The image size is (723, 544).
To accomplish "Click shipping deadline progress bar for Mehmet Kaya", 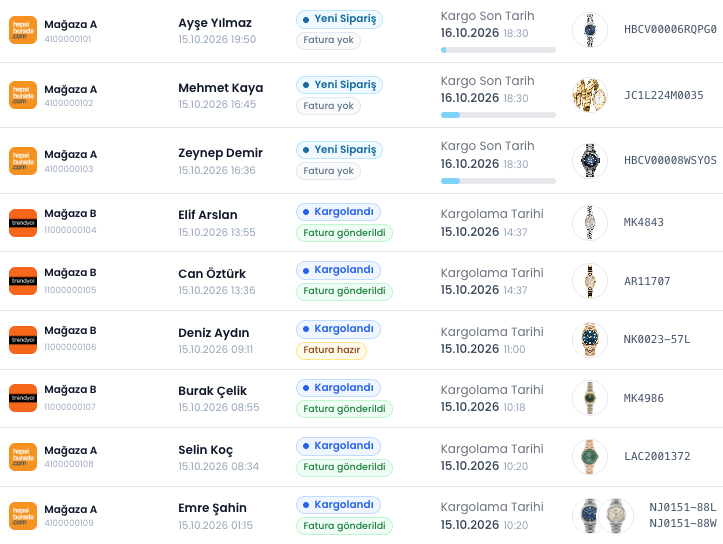I will coord(498,115).
